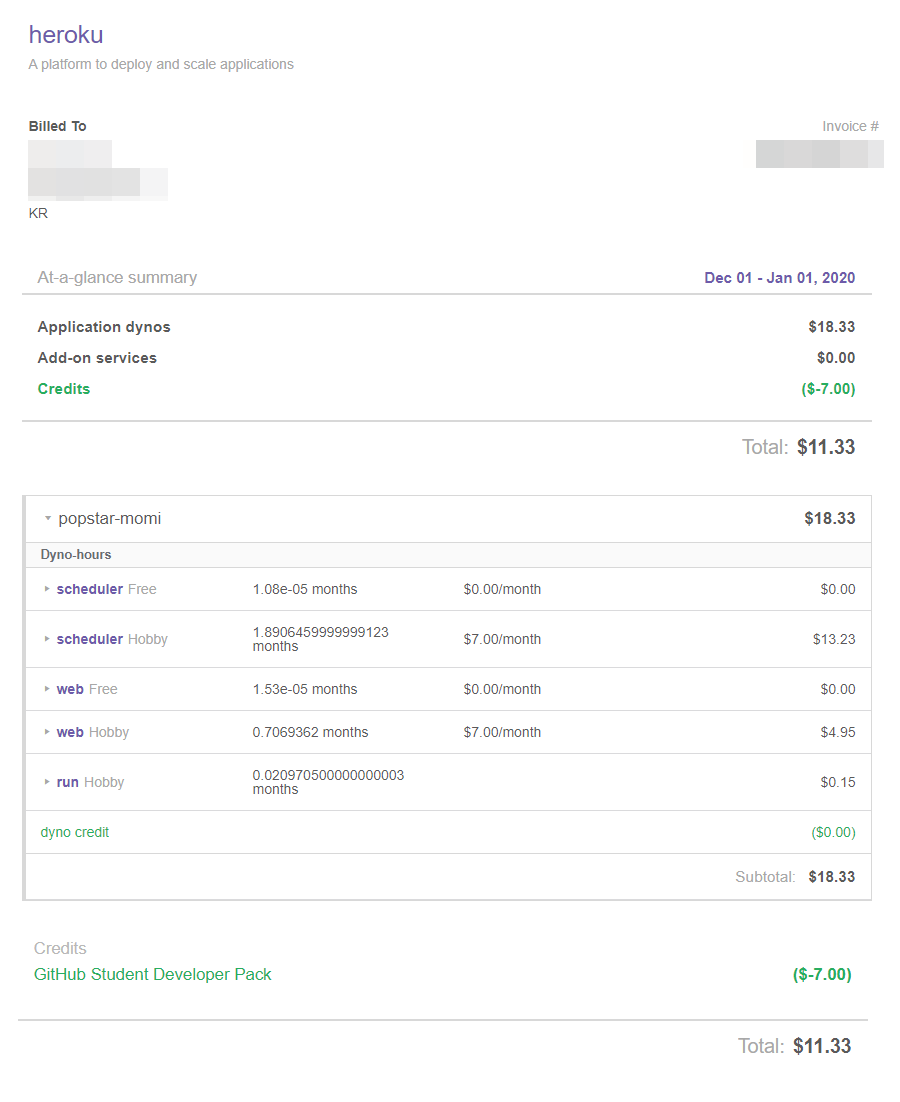This screenshot has height=1102, width=900.
Task: Click the At-a-glance summary heading
Action: [117, 278]
